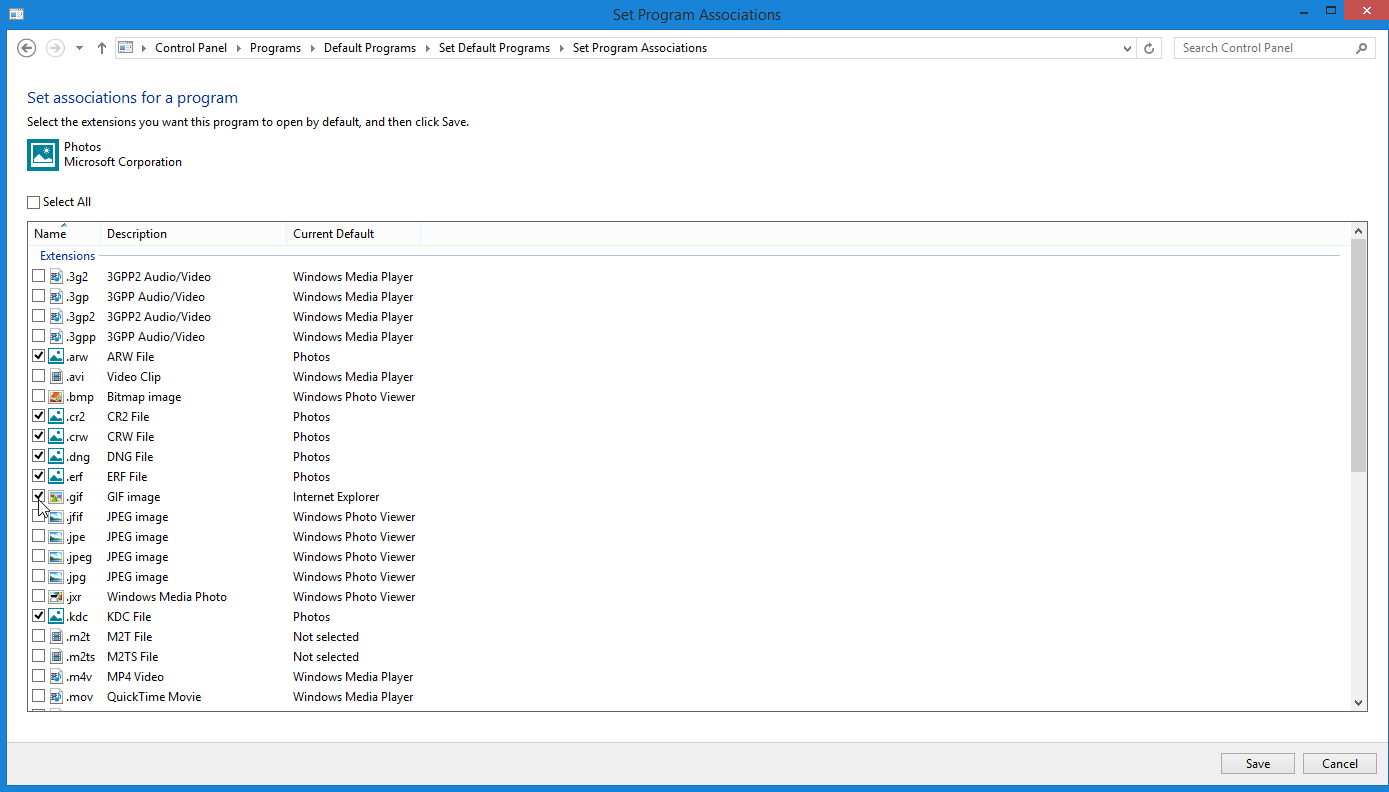Uncheck the .arw extension checkbox

38,356
